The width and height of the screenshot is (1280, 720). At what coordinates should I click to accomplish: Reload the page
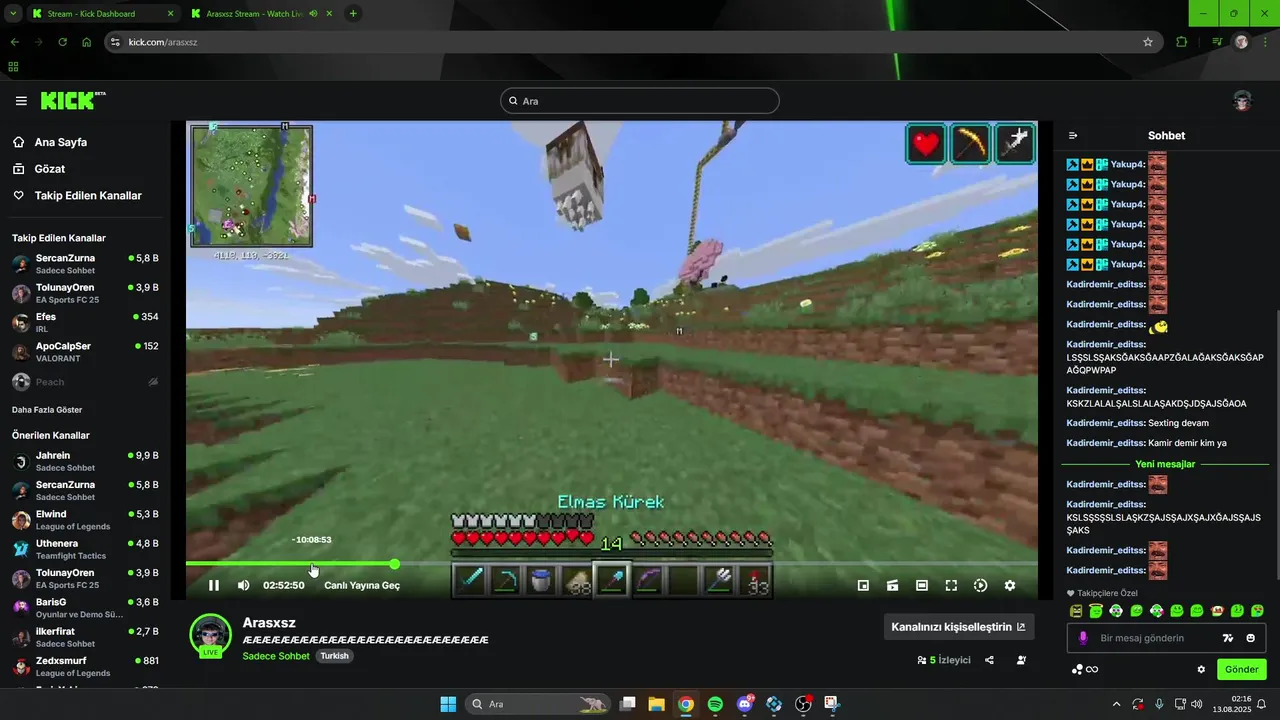(x=62, y=42)
